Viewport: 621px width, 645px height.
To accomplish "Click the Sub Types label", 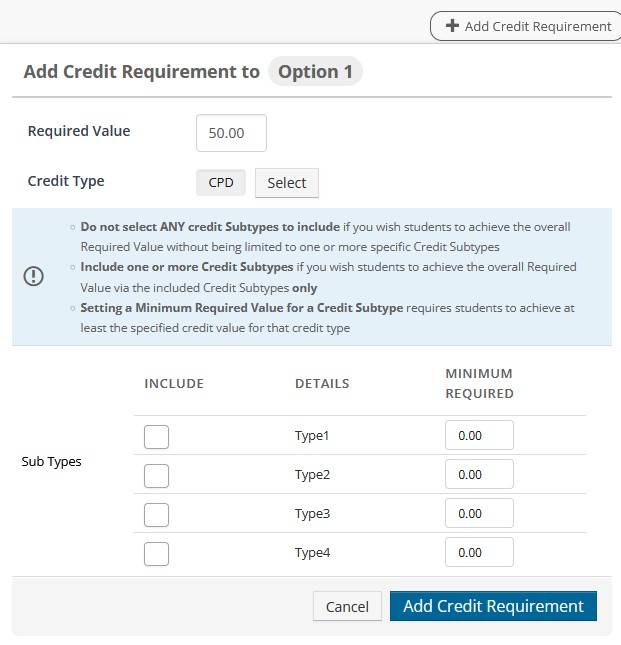I will 51,462.
